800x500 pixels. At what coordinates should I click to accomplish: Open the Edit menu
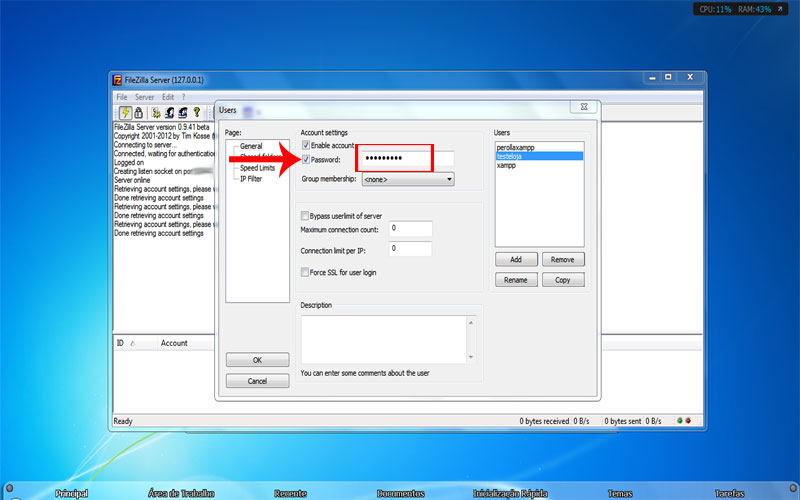(168, 97)
